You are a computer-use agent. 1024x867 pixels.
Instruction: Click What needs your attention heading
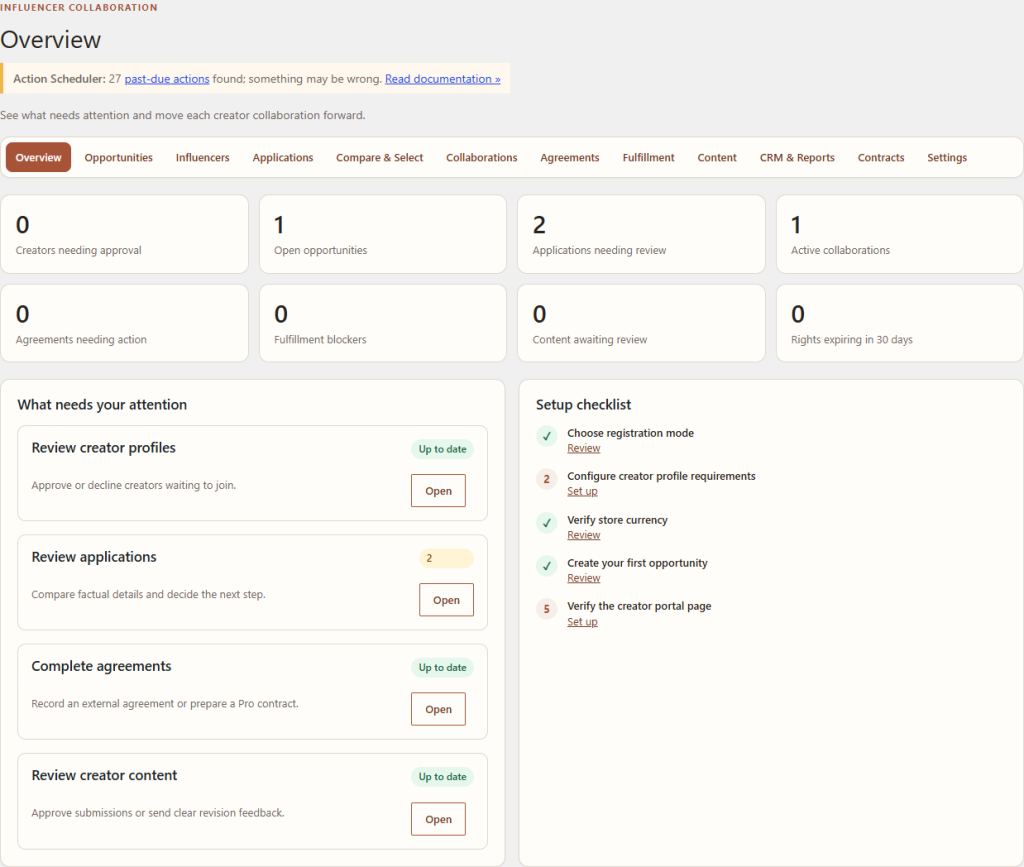[x=102, y=405]
